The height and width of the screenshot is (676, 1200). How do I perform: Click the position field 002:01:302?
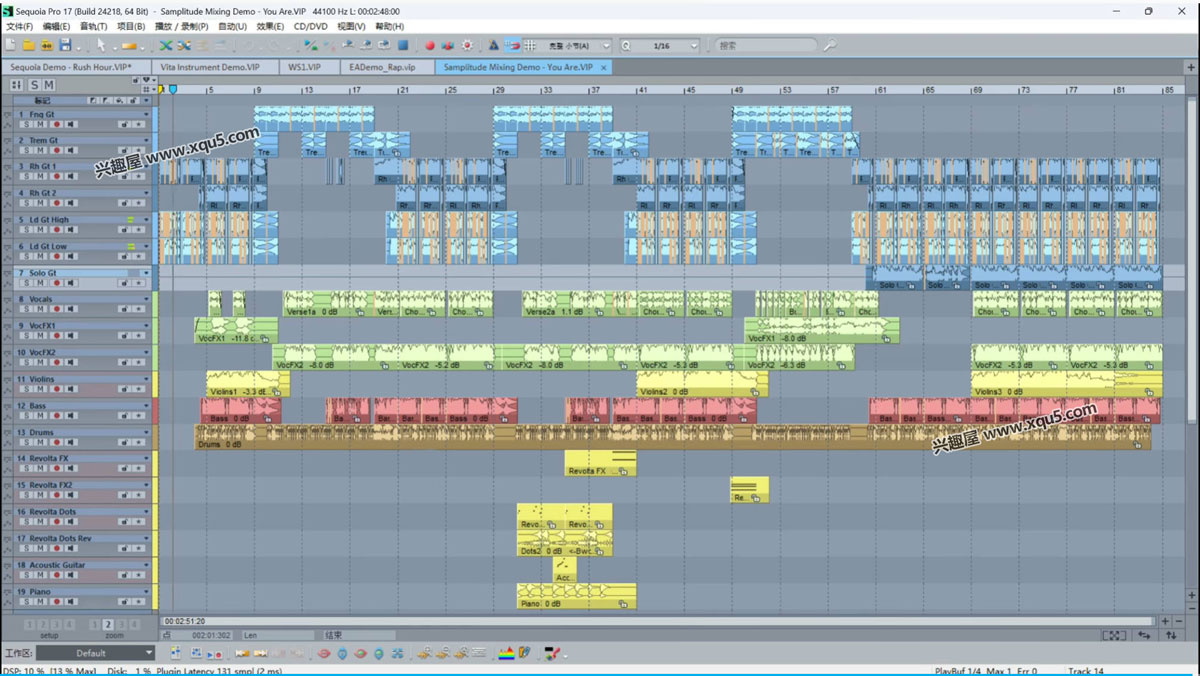click(211, 635)
